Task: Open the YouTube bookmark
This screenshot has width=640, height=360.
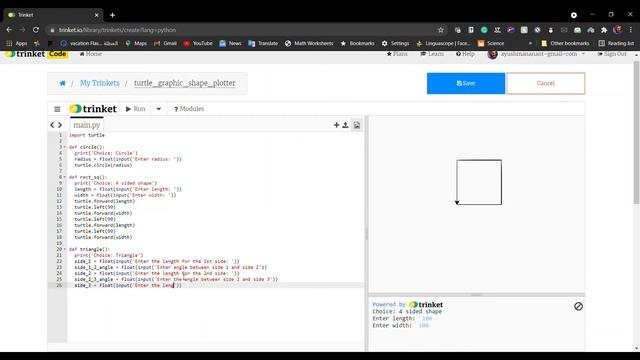Action: pos(198,43)
